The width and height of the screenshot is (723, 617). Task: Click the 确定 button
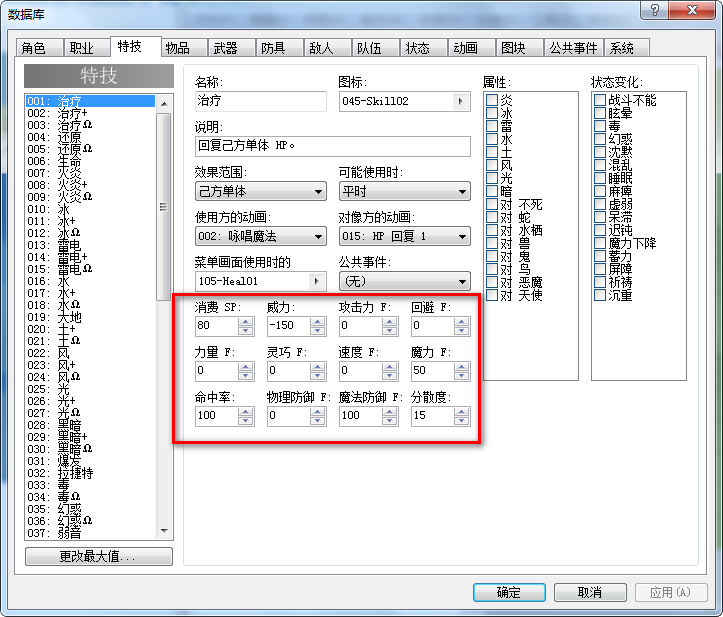(x=509, y=593)
